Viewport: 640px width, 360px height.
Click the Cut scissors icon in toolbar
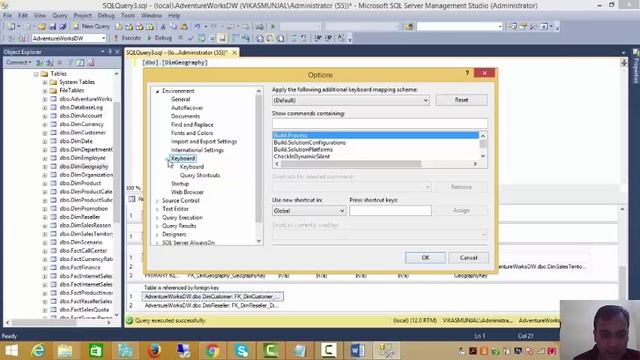pos(163,27)
